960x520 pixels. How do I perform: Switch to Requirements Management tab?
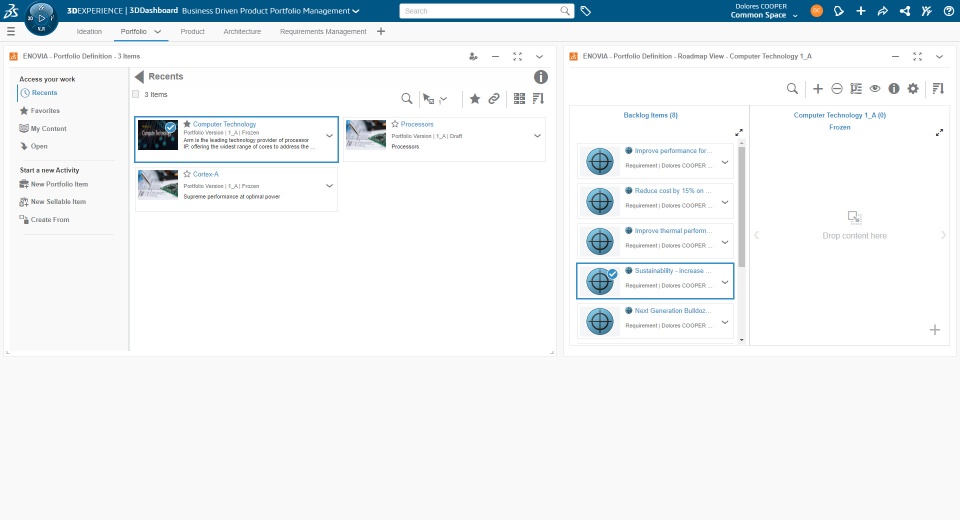(323, 31)
